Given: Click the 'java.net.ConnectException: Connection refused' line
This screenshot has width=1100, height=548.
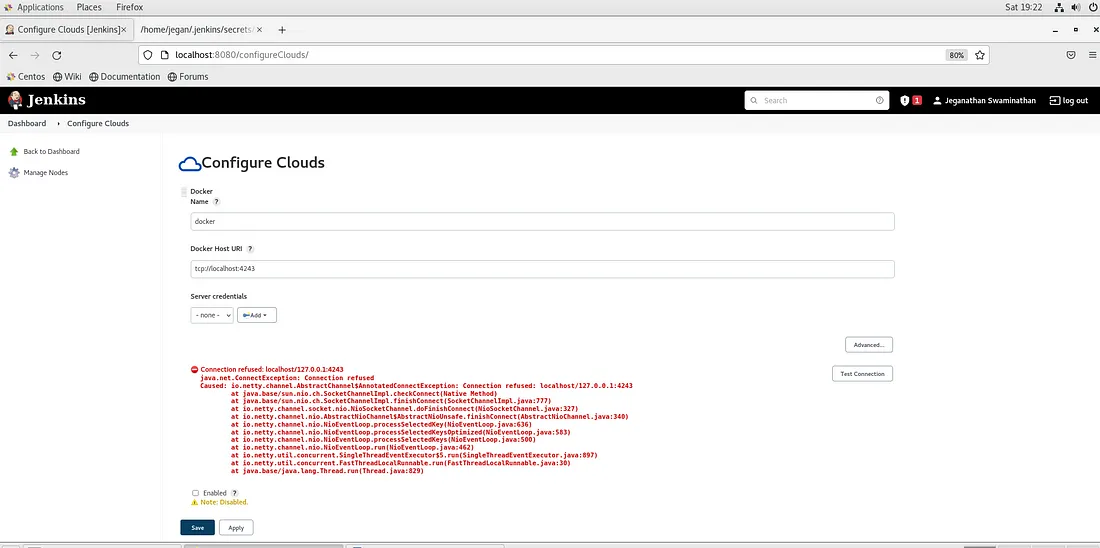Looking at the screenshot, I should click(x=287, y=377).
